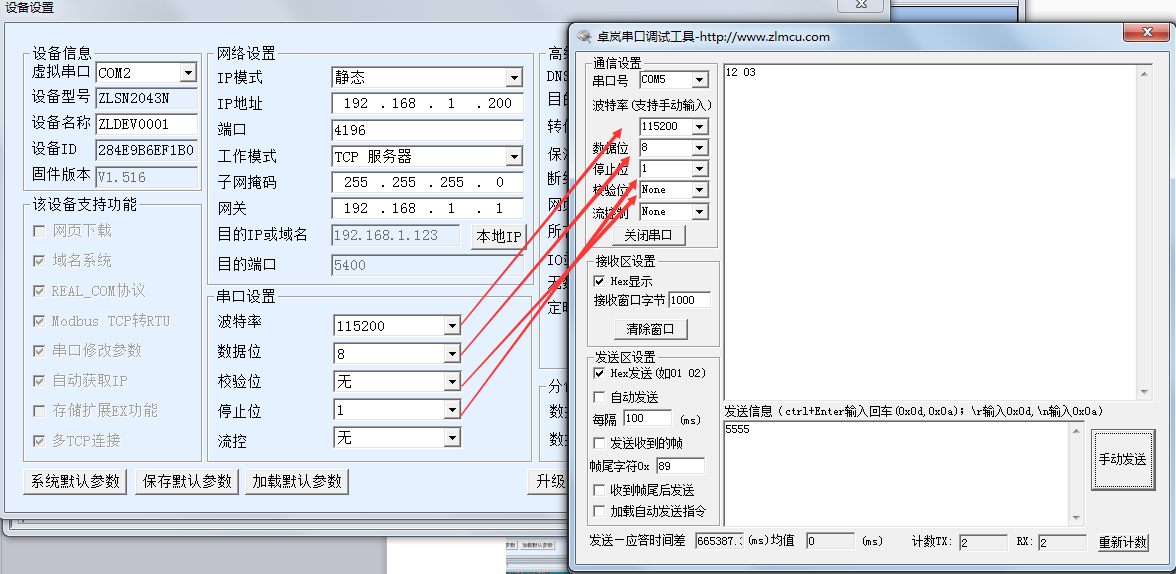Click the receive area scrollbar up arrow
This screenshot has width=1176, height=574.
[x=1145, y=73]
